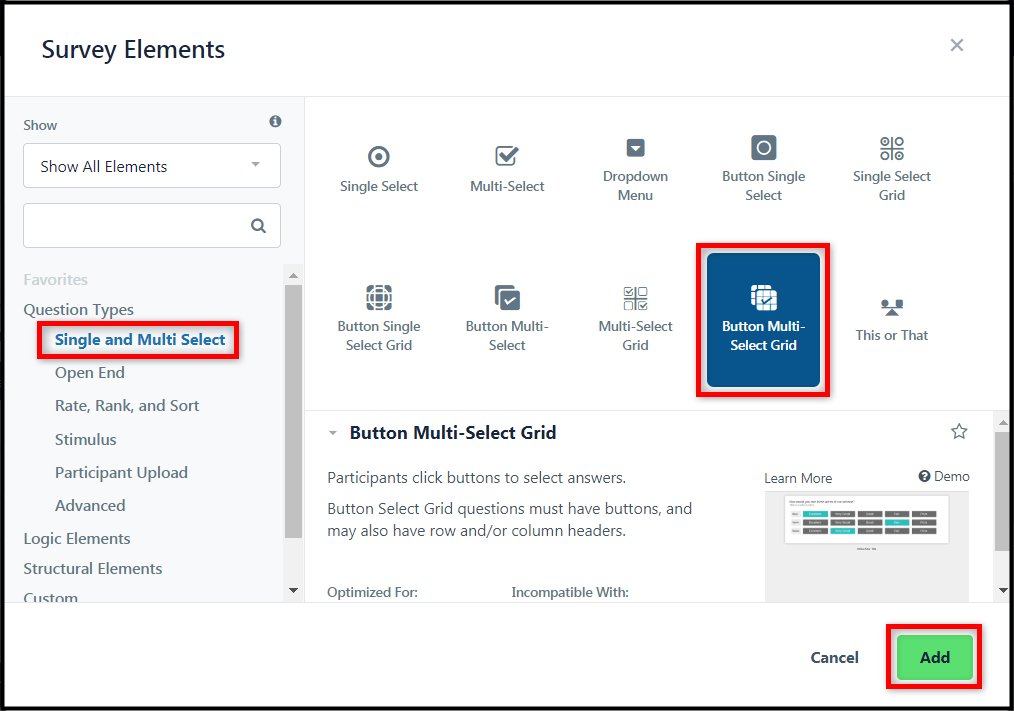
Task: Click in the element search field
Action: pyautogui.click(x=152, y=226)
